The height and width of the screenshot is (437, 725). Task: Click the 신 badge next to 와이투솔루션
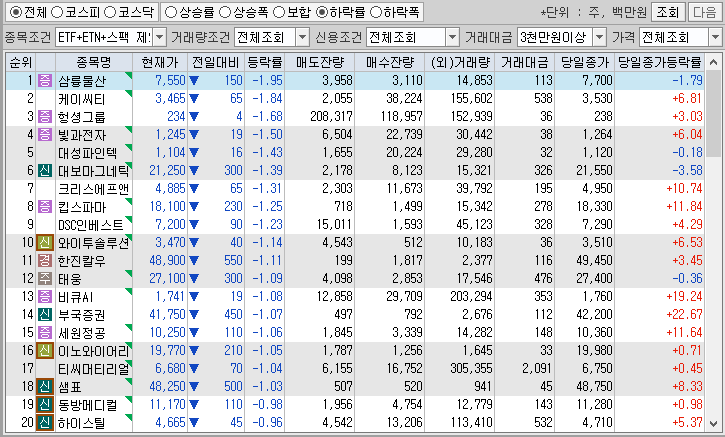45,243
